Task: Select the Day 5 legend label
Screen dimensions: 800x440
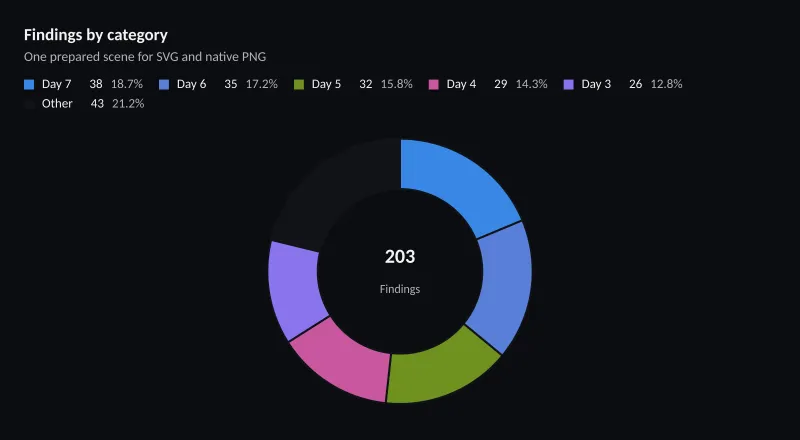Action: [x=326, y=84]
